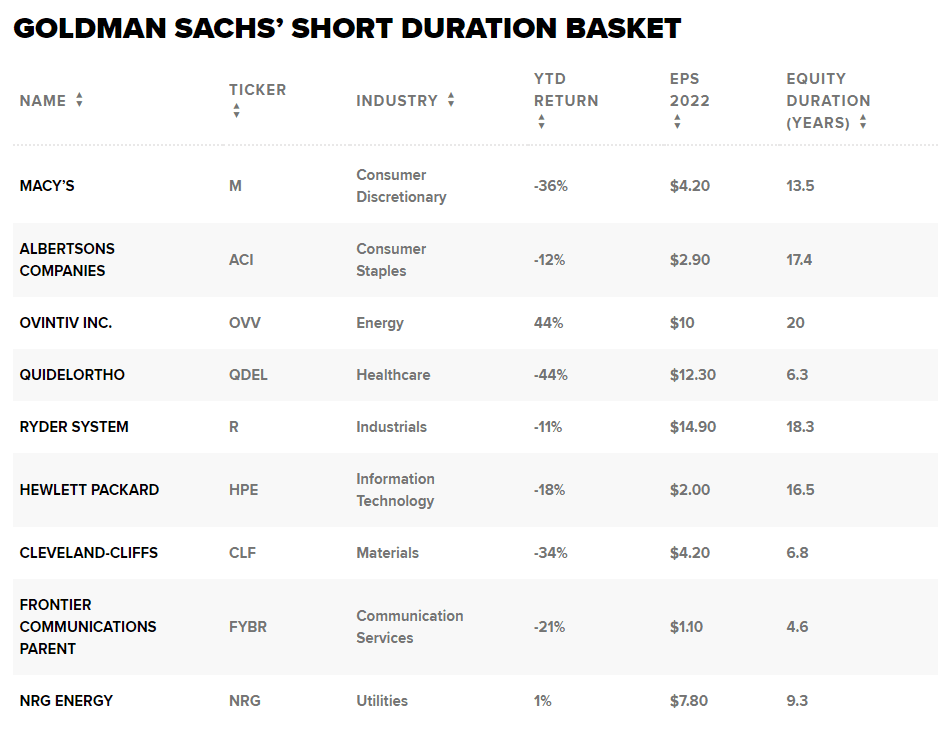Click the Goldman Sachs' Short Duration Basket title

(x=347, y=28)
